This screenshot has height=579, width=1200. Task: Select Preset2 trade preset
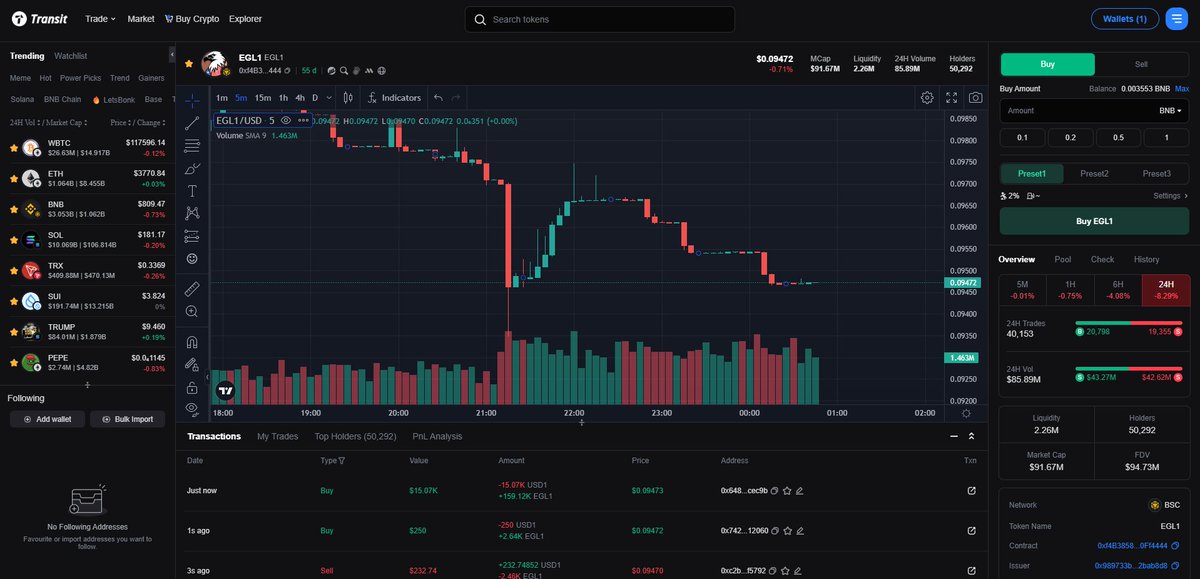pyautogui.click(x=1094, y=174)
